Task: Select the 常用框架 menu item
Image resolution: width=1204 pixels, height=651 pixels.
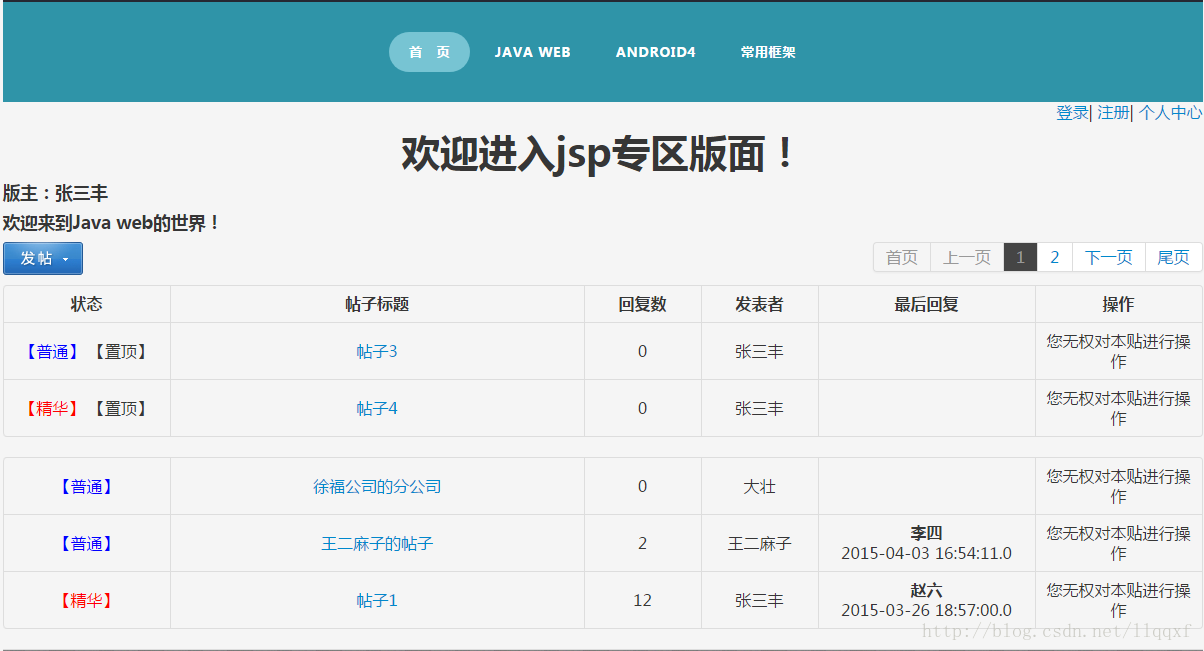Action: click(x=768, y=52)
